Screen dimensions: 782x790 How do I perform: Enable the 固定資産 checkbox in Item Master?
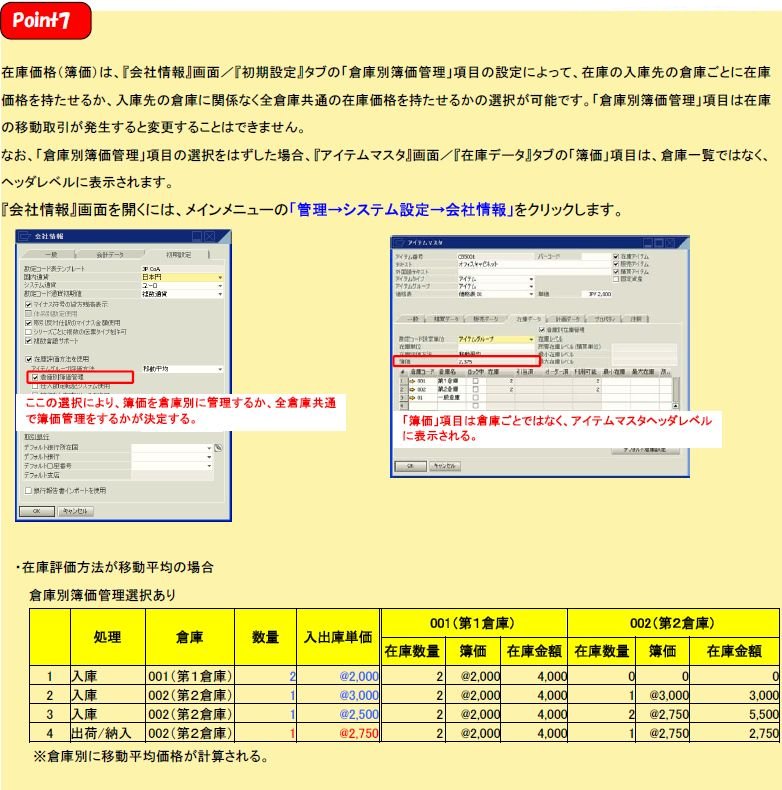click(615, 279)
